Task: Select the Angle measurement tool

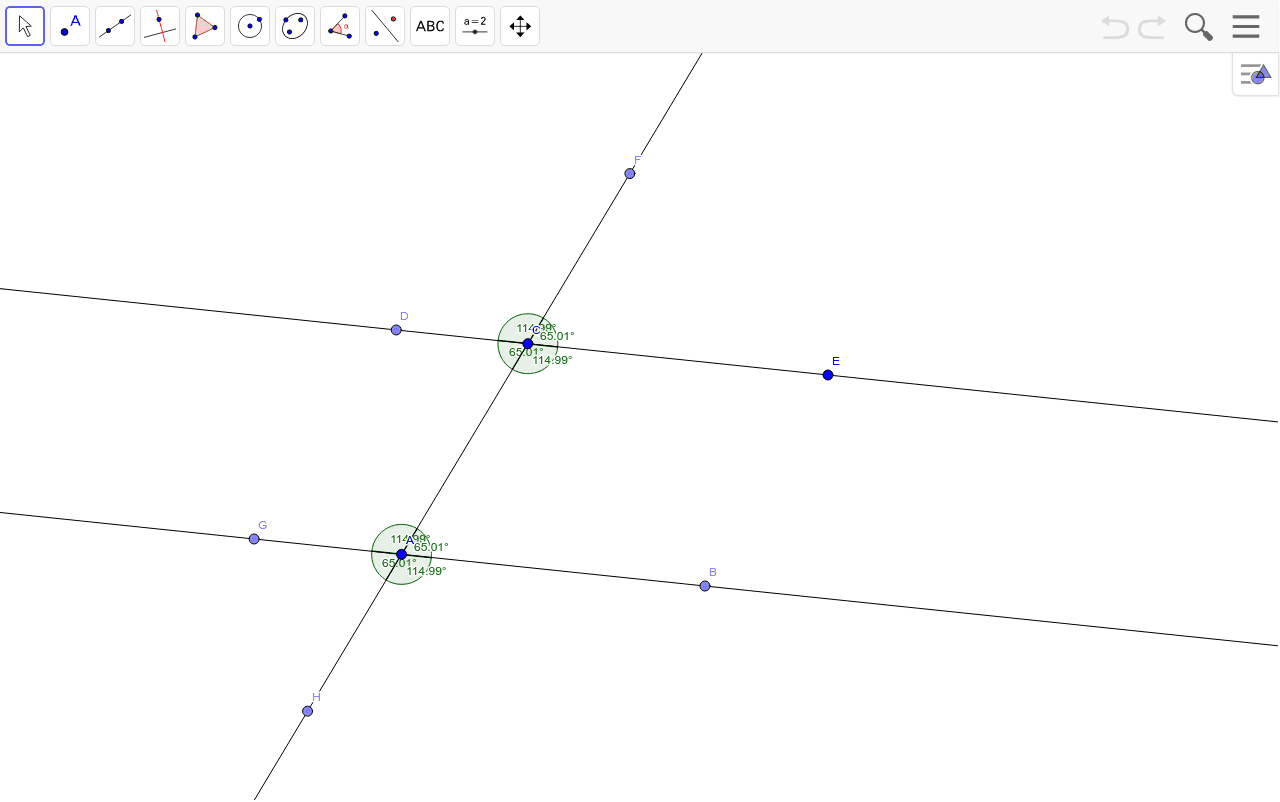Action: (340, 26)
